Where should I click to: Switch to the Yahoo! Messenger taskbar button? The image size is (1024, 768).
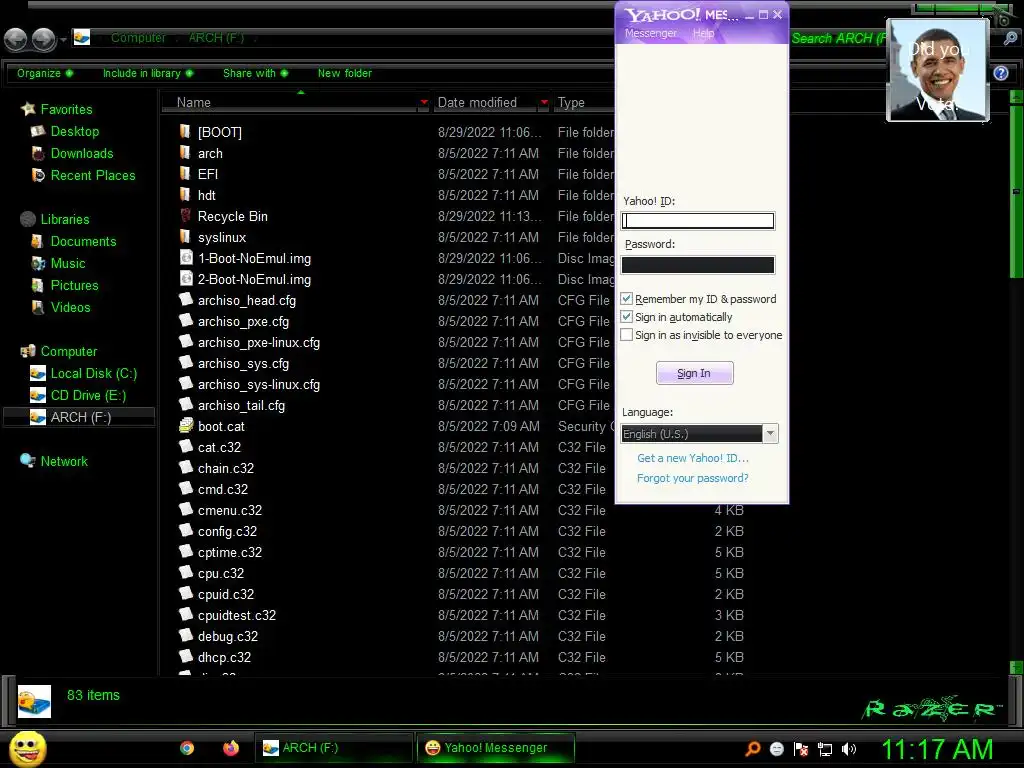coord(496,748)
